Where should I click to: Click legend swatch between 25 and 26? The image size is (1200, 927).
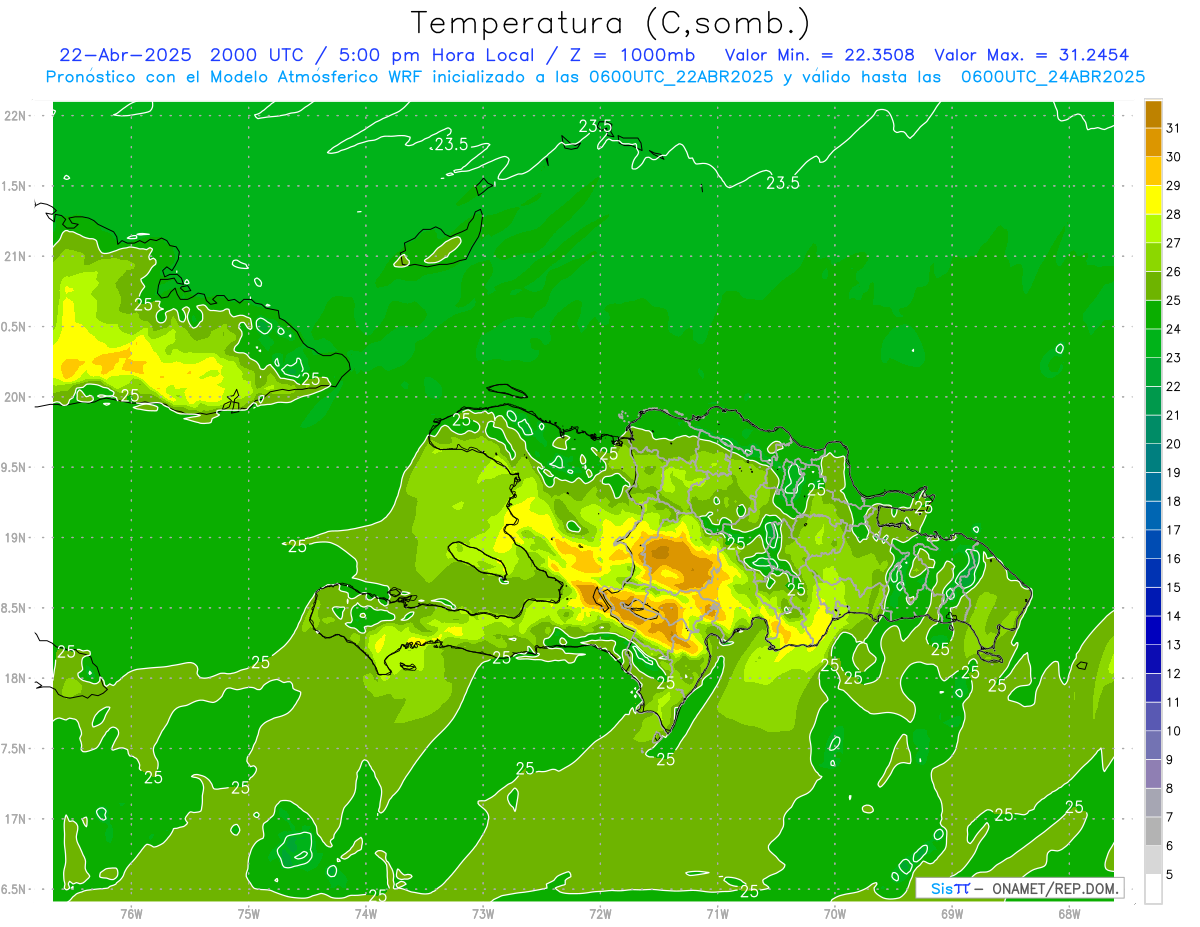click(x=1153, y=286)
